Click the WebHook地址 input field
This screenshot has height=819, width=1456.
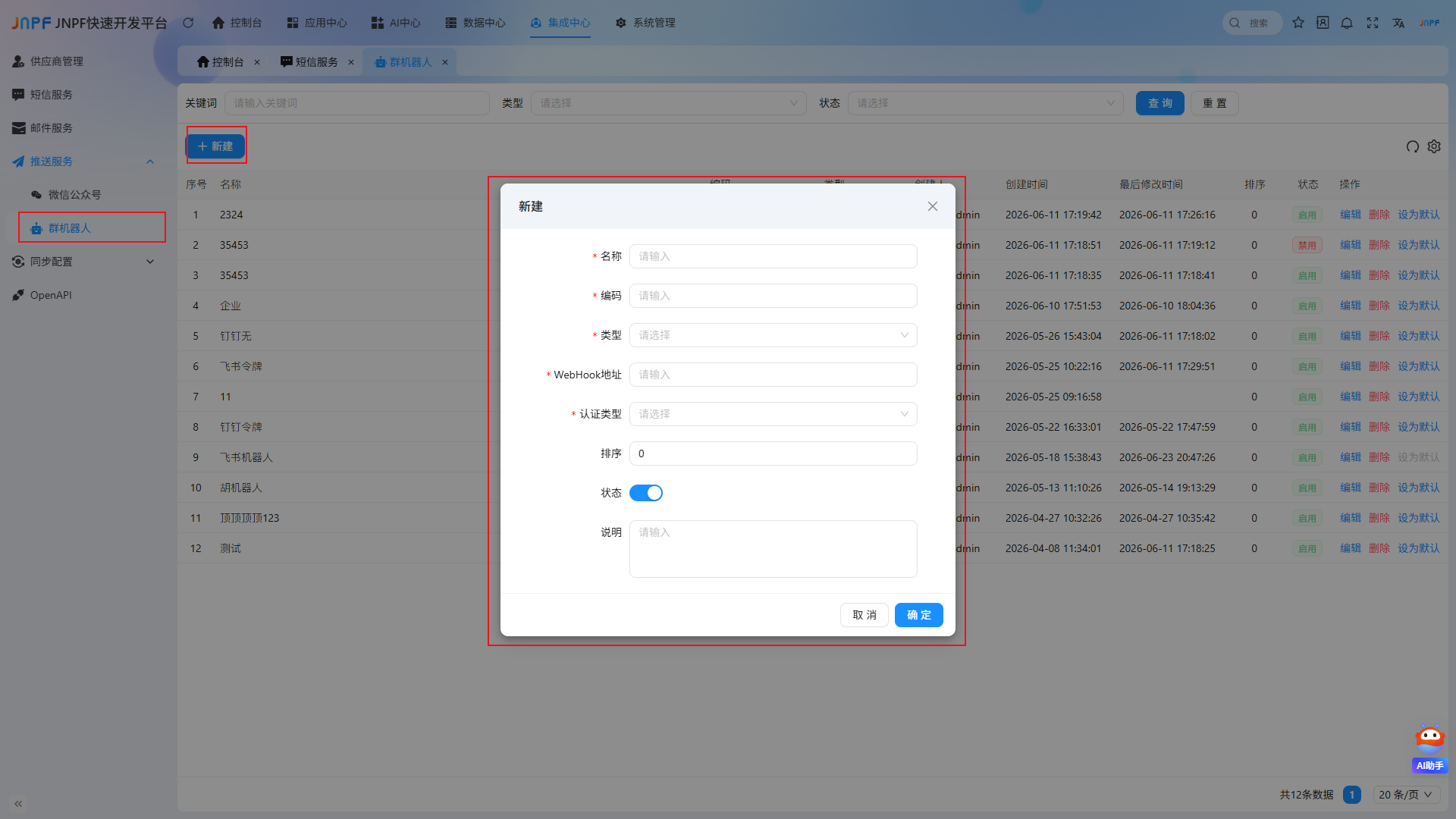click(x=773, y=375)
